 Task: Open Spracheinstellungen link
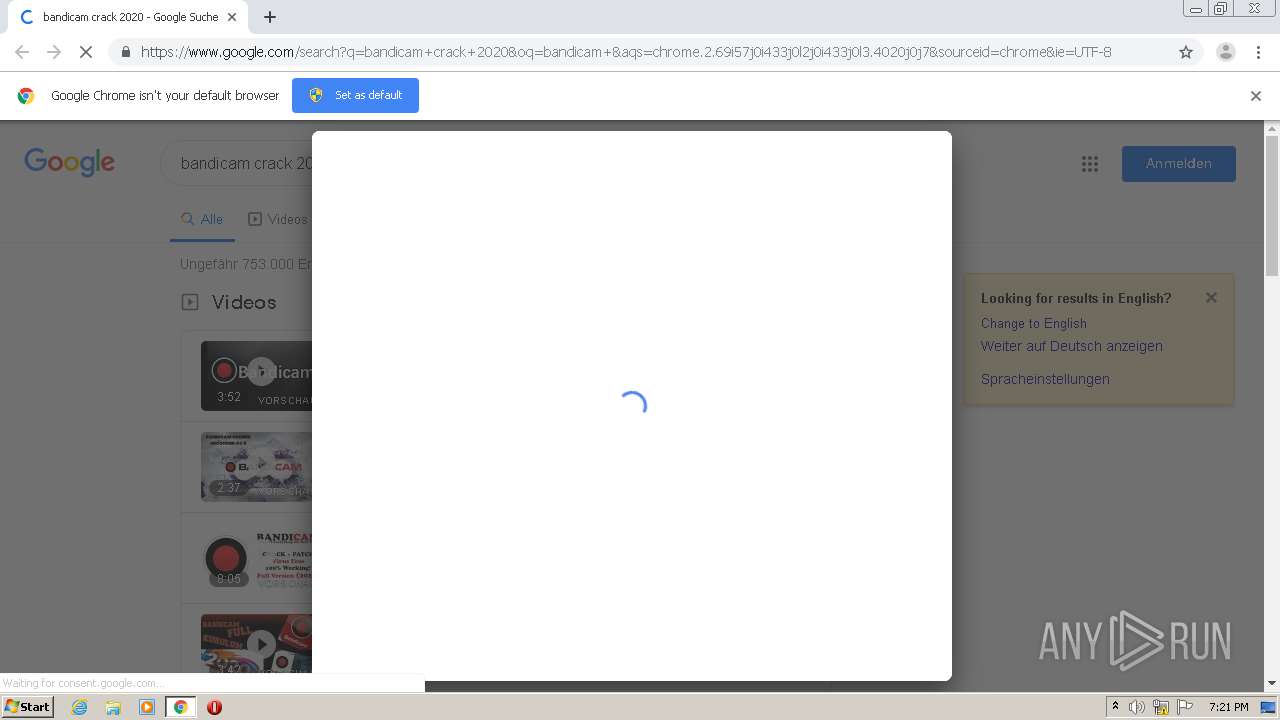[x=1045, y=379]
